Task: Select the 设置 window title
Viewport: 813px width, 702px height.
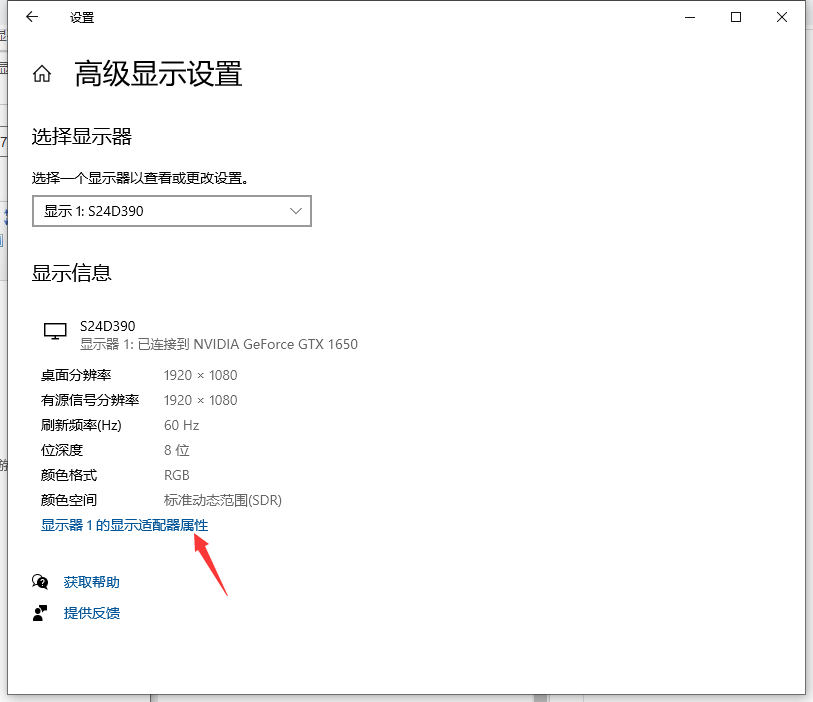Action: click(83, 17)
